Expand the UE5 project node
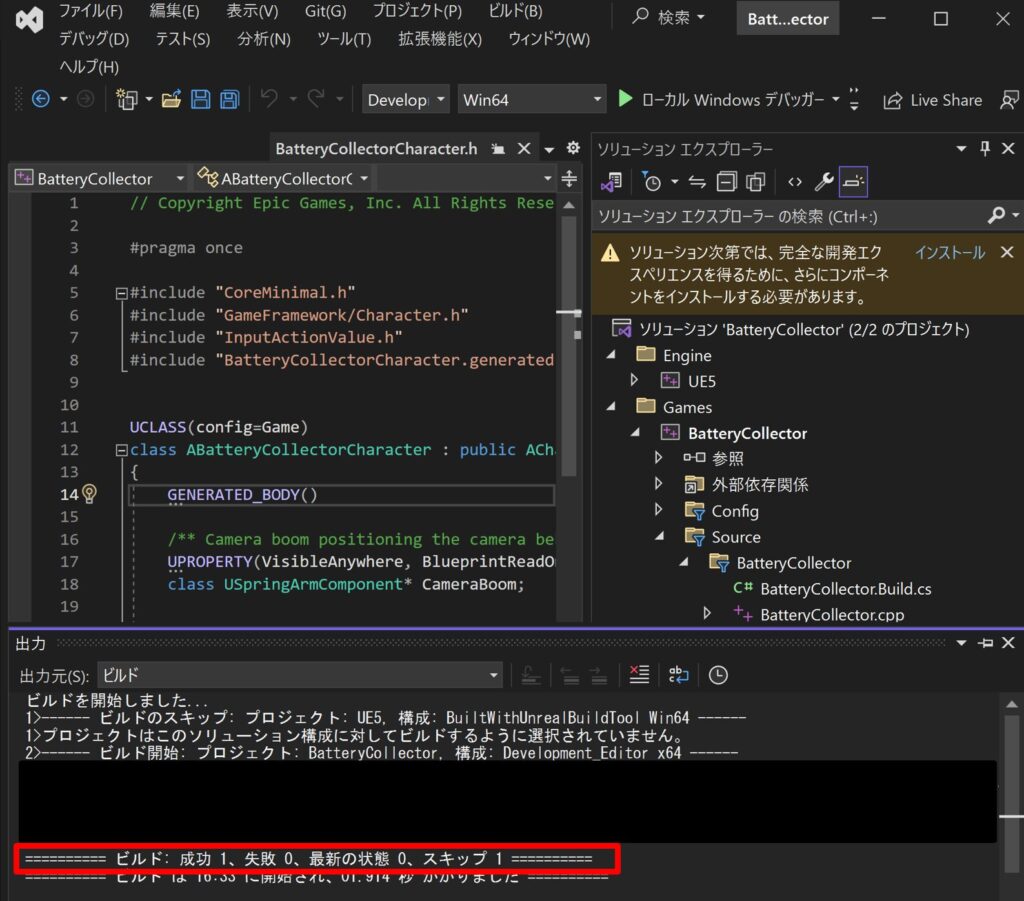This screenshot has width=1024, height=901. [x=634, y=380]
